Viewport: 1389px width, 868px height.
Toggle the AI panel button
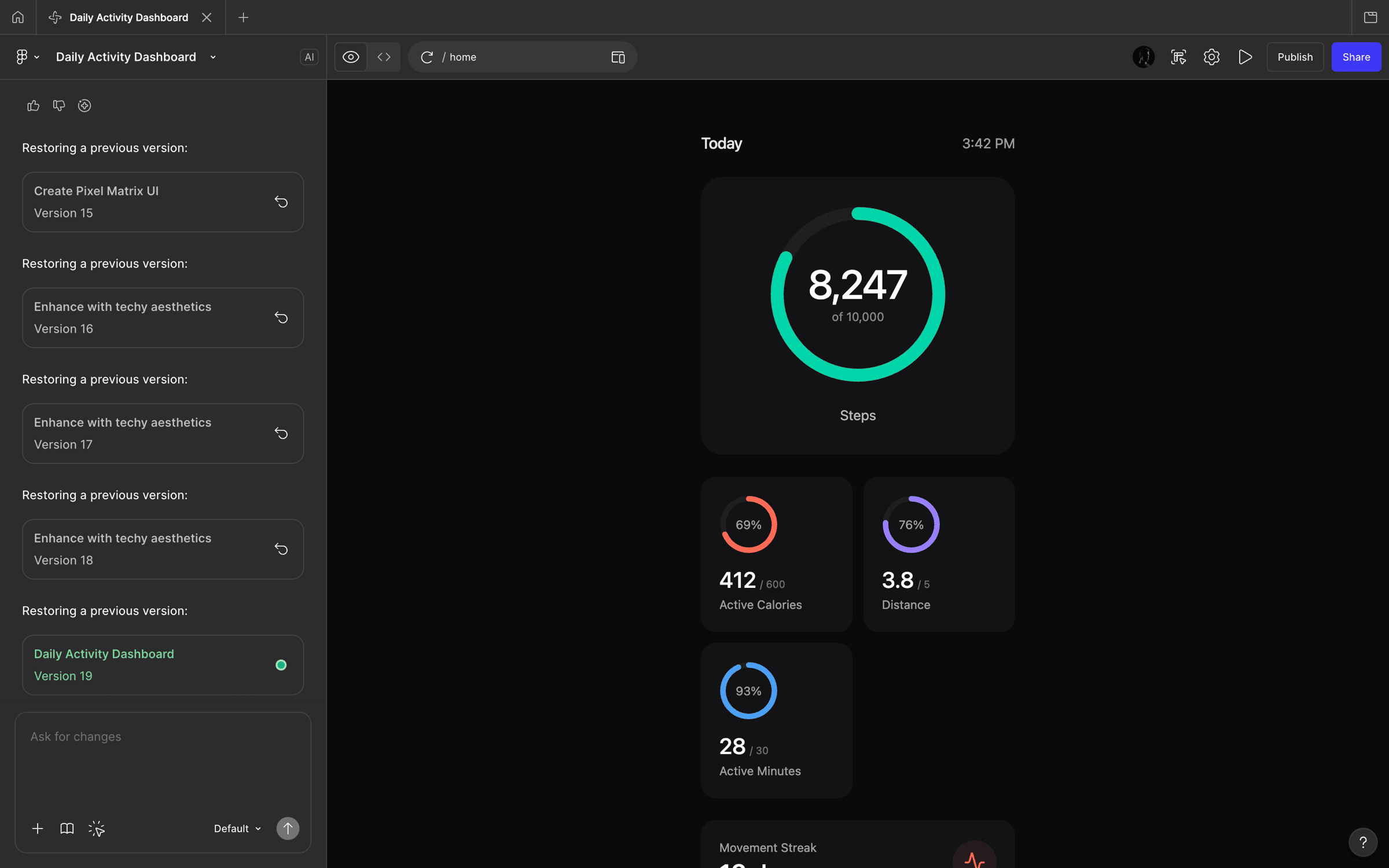tap(309, 57)
